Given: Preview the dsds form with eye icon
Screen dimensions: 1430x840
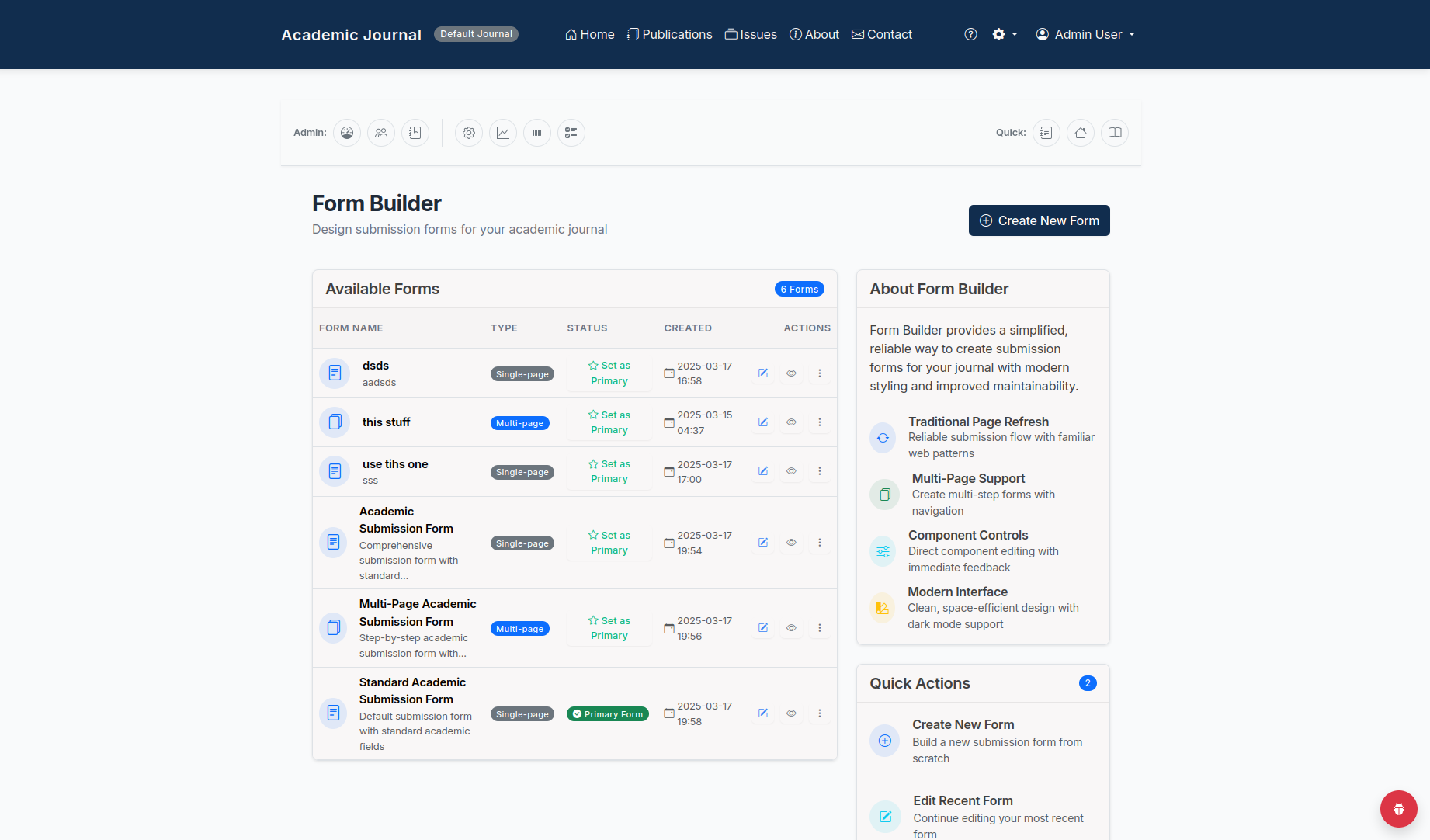Looking at the screenshot, I should click(x=791, y=373).
